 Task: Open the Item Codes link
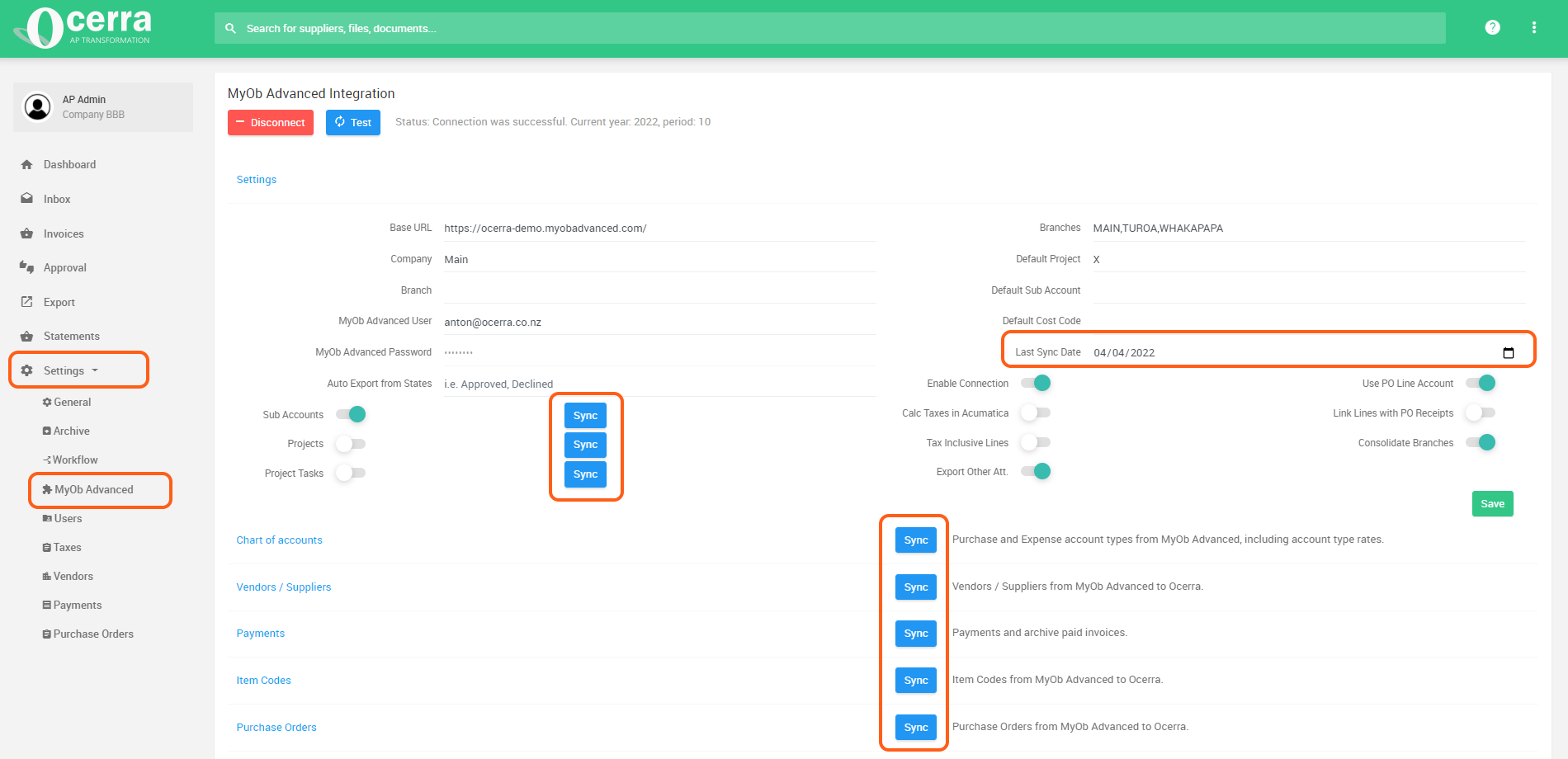tap(263, 681)
